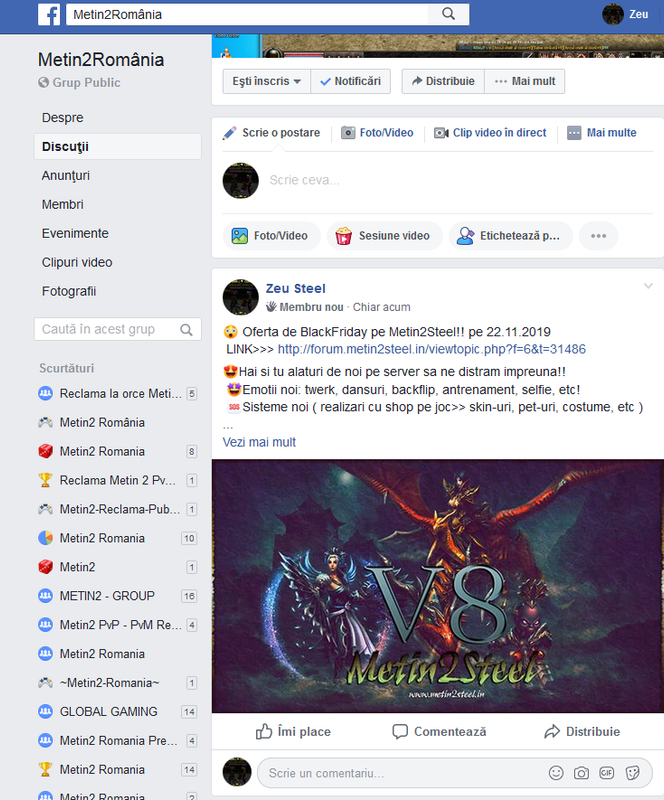
Task: Expand the Ești înscris dropdown
Action: [x=266, y=81]
